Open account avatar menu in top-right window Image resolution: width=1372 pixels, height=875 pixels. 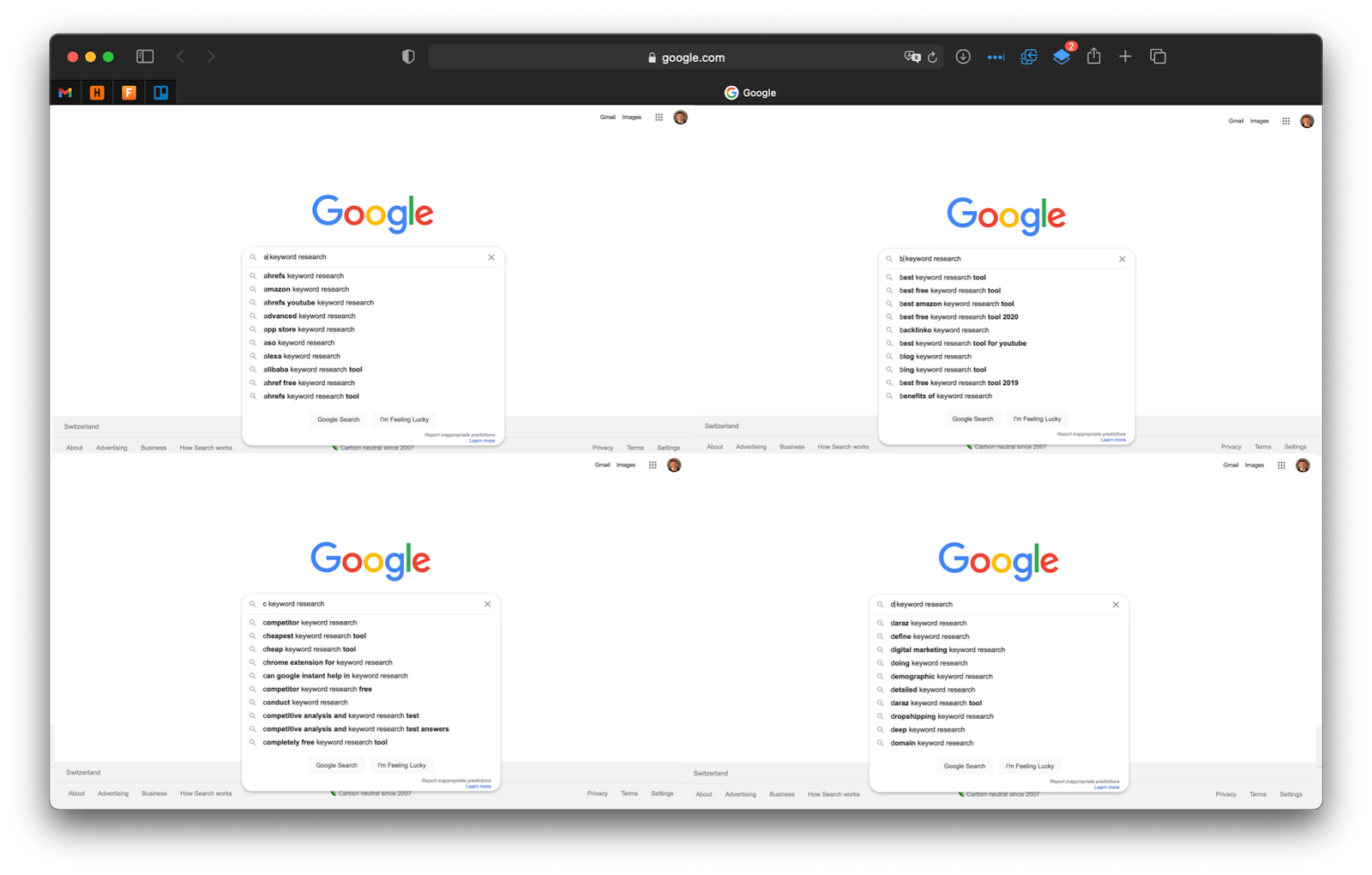pyautogui.click(x=1307, y=121)
